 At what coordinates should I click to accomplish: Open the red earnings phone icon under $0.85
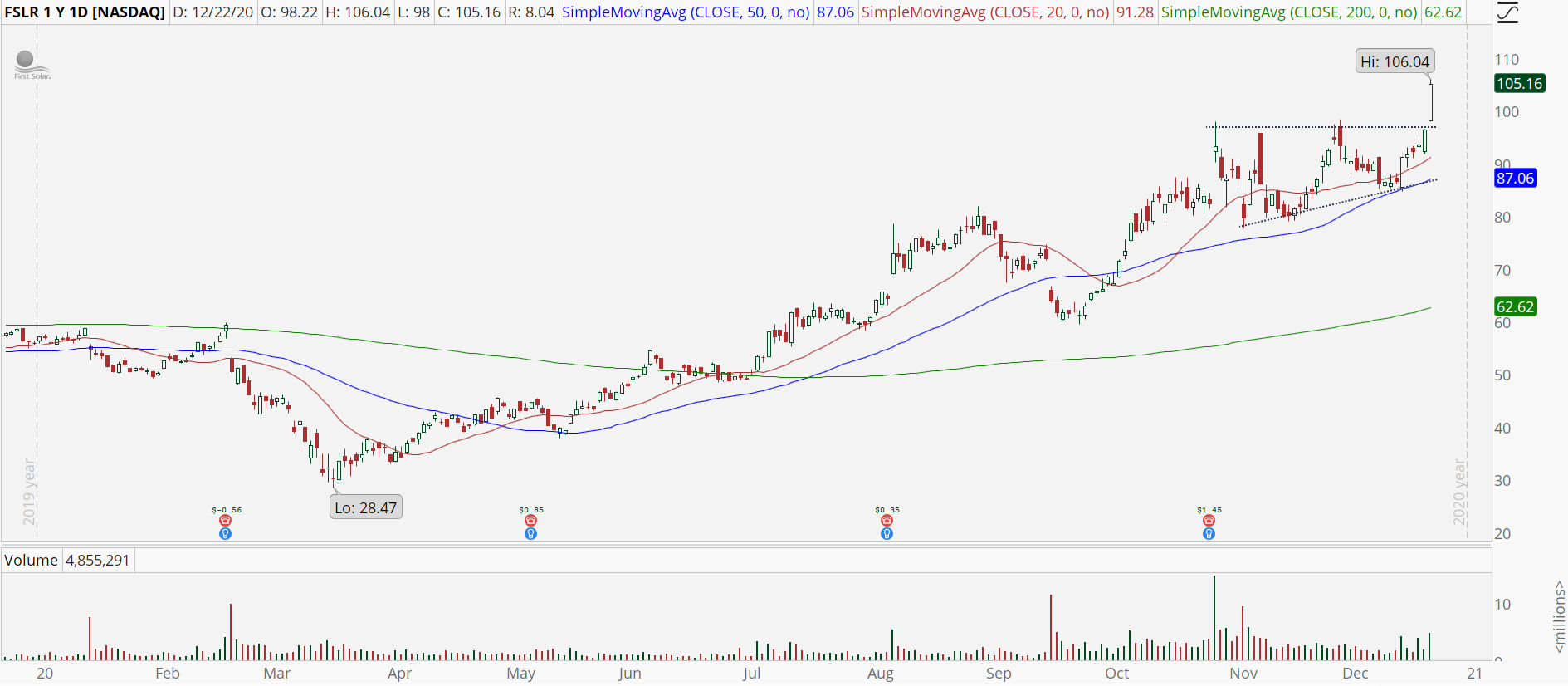click(x=531, y=521)
